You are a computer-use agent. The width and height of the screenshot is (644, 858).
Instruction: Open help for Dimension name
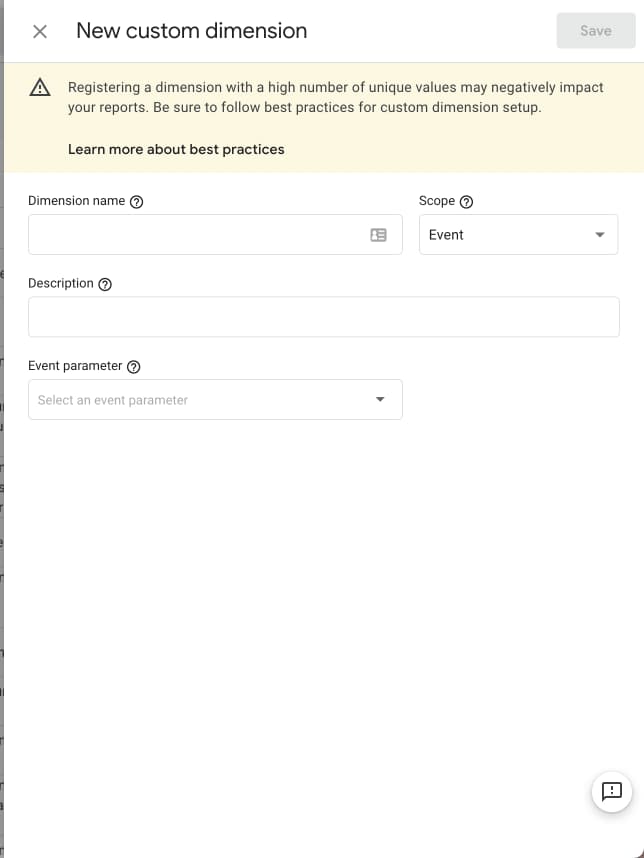pyautogui.click(x=137, y=201)
